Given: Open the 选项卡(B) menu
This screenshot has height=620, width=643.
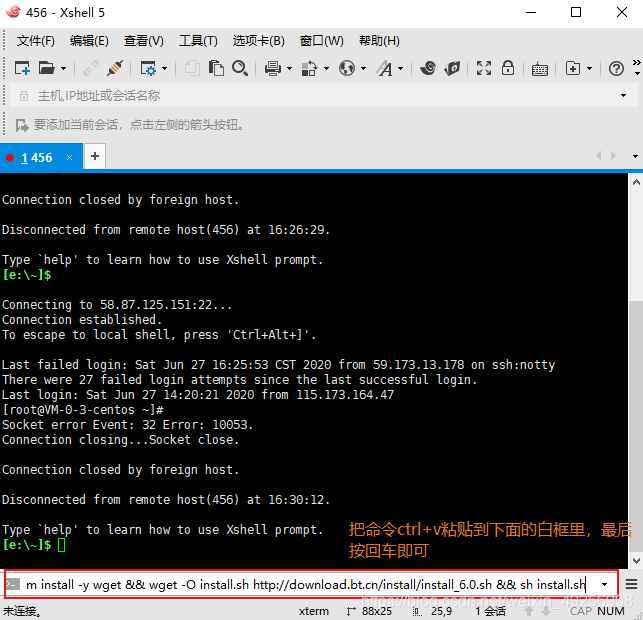Looking at the screenshot, I should pos(258,41).
